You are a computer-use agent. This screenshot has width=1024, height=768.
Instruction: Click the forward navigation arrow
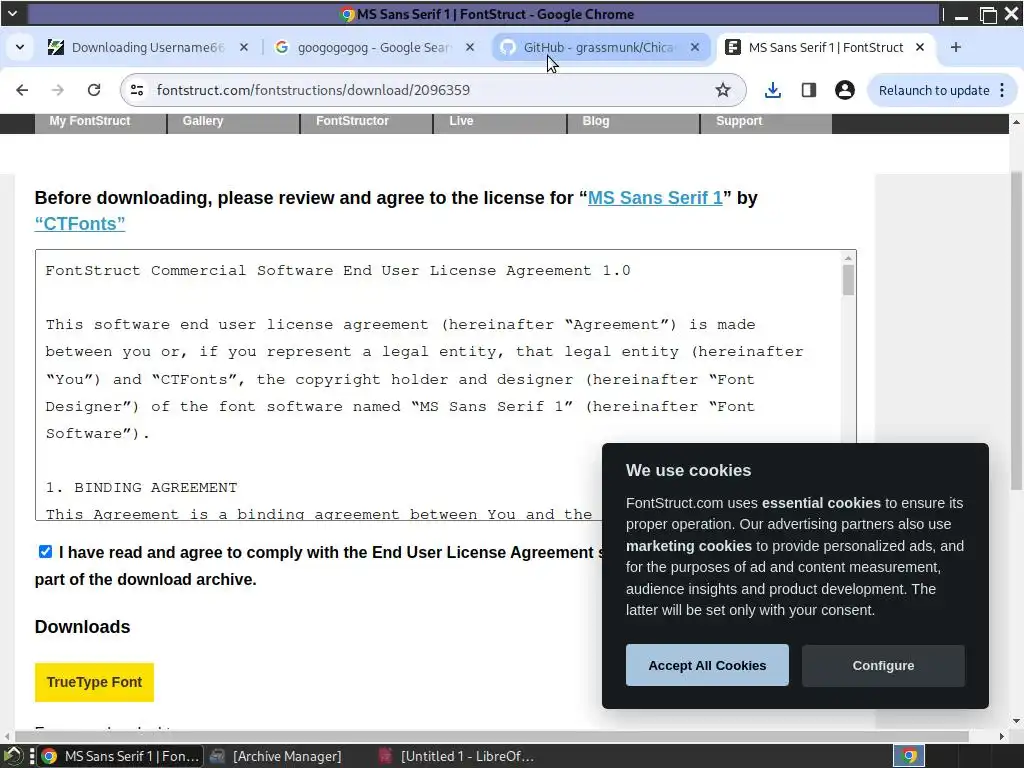(58, 90)
